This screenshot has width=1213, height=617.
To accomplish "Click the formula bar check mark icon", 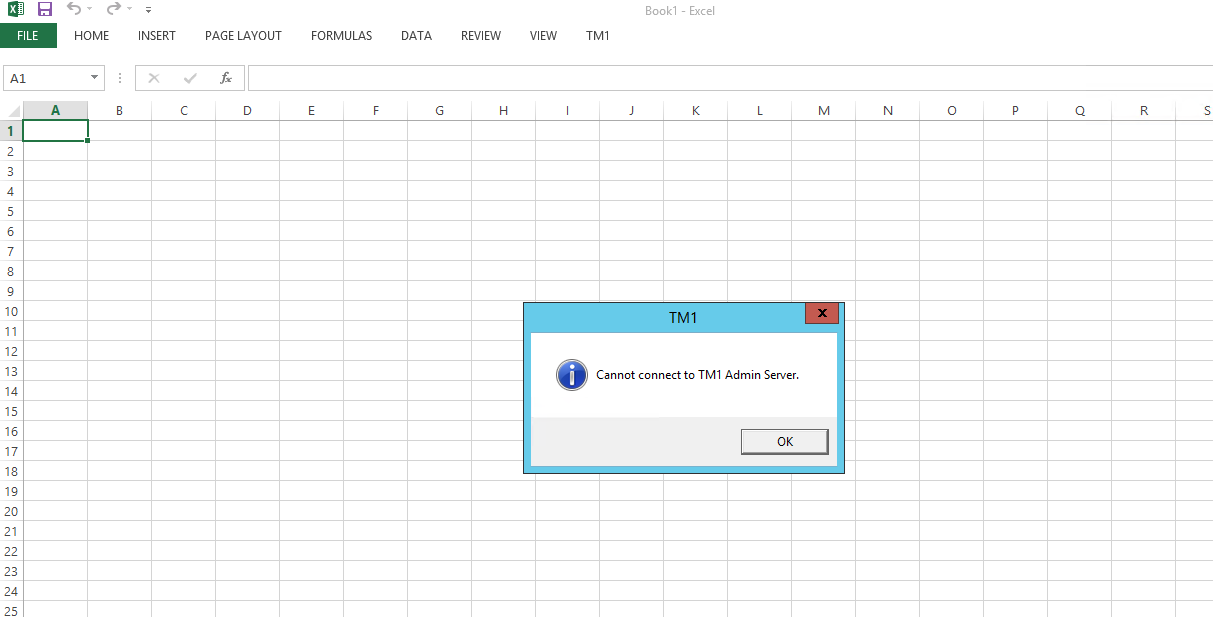I will 190,78.
